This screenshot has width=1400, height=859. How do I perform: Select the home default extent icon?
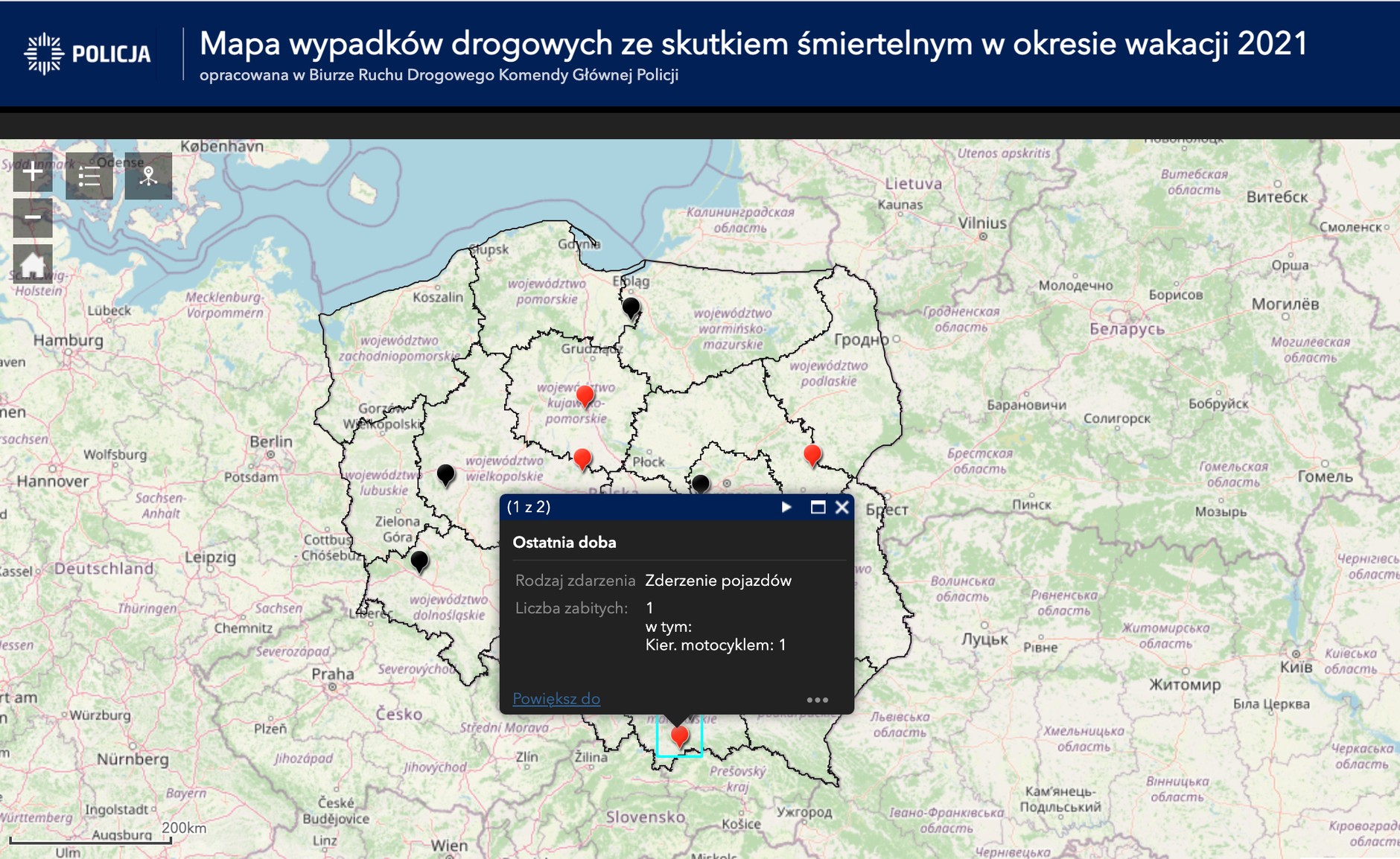pos(31,262)
